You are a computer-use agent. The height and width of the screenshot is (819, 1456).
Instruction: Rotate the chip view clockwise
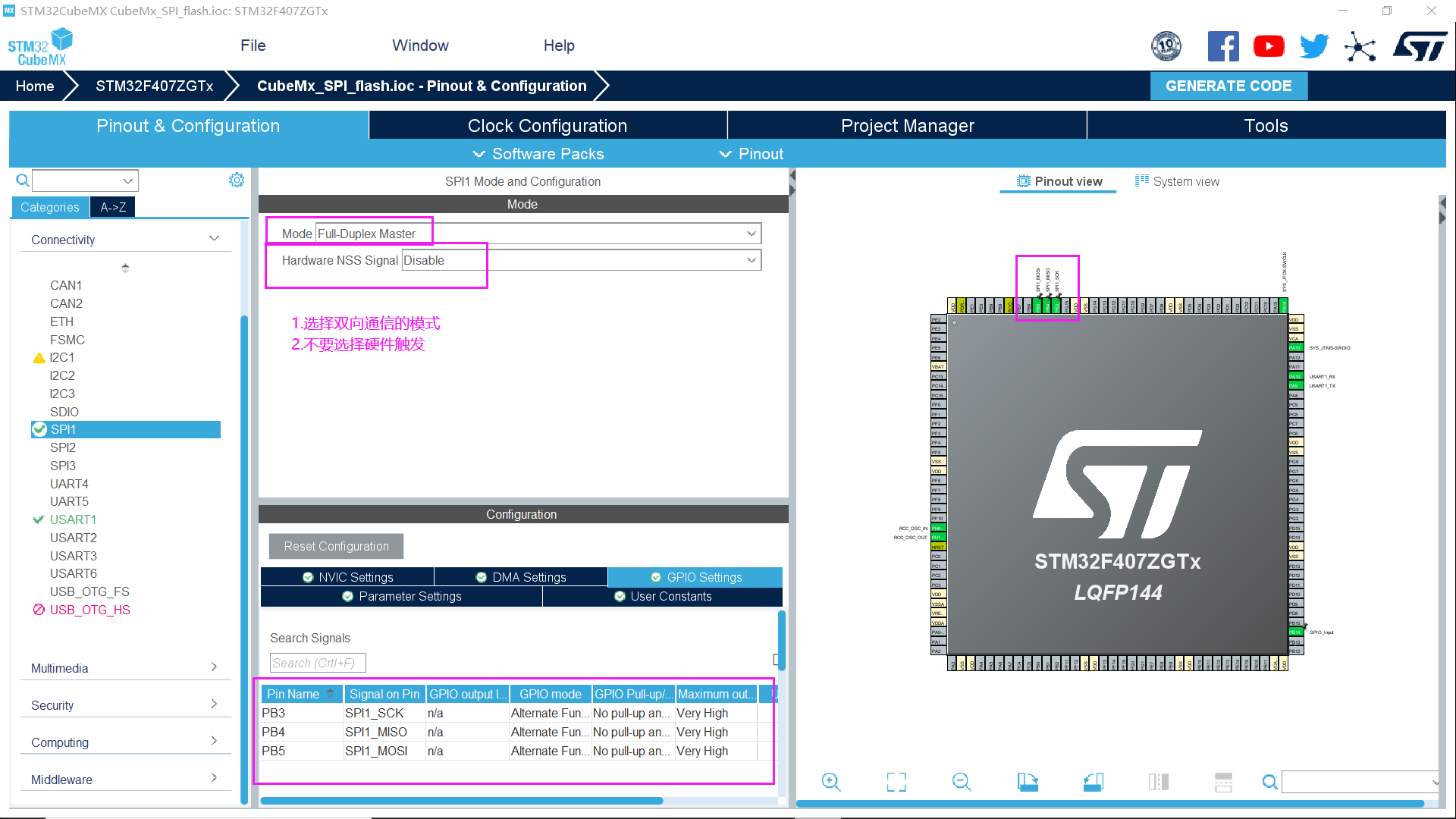click(1028, 781)
